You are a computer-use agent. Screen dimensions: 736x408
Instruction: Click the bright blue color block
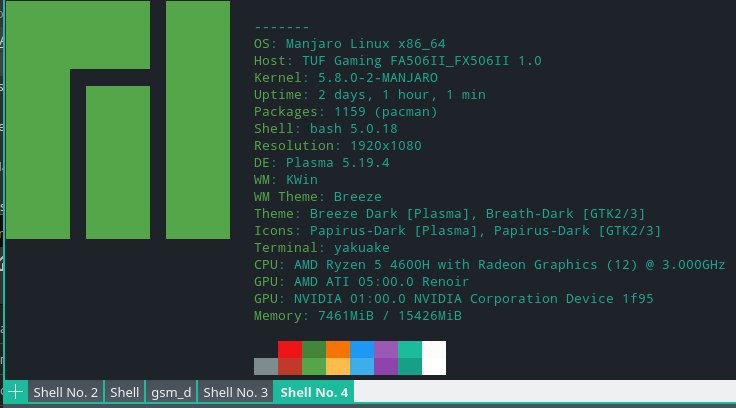point(362,349)
